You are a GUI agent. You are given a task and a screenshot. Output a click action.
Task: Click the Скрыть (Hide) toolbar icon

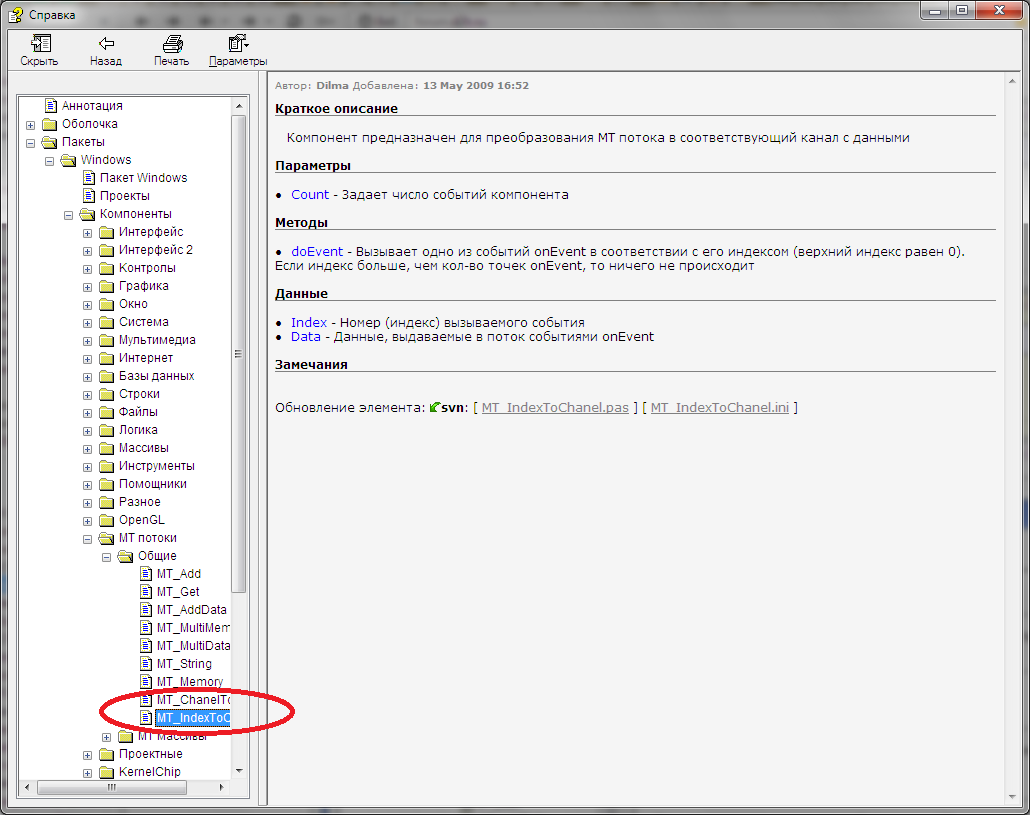(40, 44)
